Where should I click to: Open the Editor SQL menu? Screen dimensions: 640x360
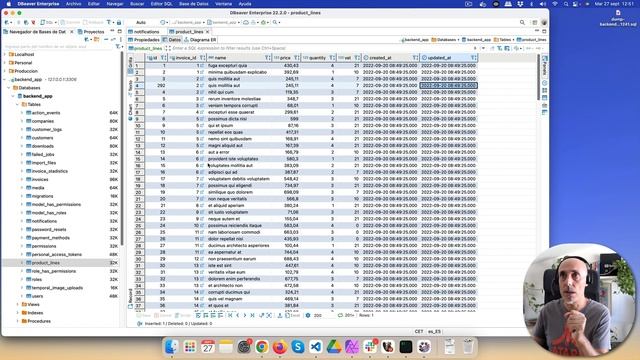point(161,4)
